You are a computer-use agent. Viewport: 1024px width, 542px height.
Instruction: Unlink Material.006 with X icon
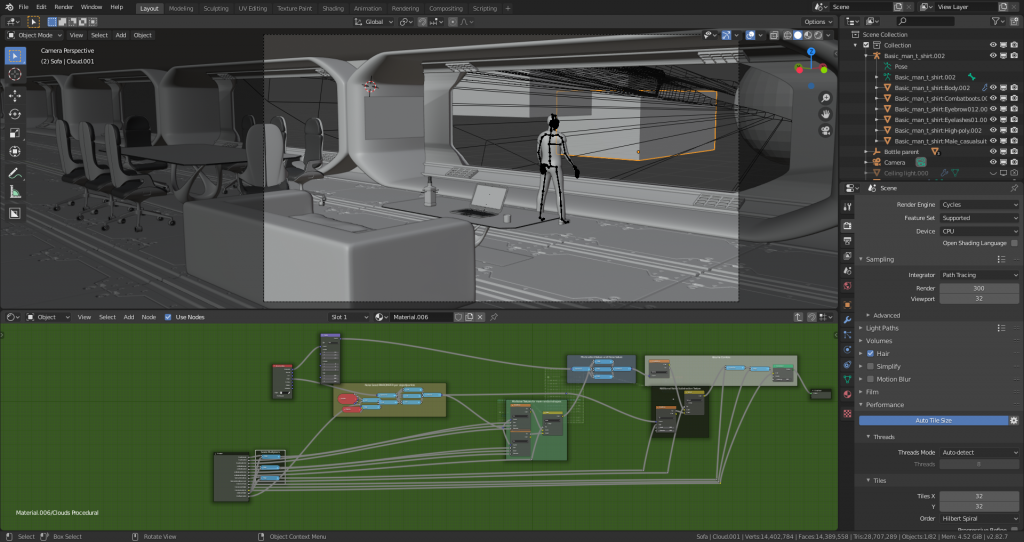coord(480,317)
